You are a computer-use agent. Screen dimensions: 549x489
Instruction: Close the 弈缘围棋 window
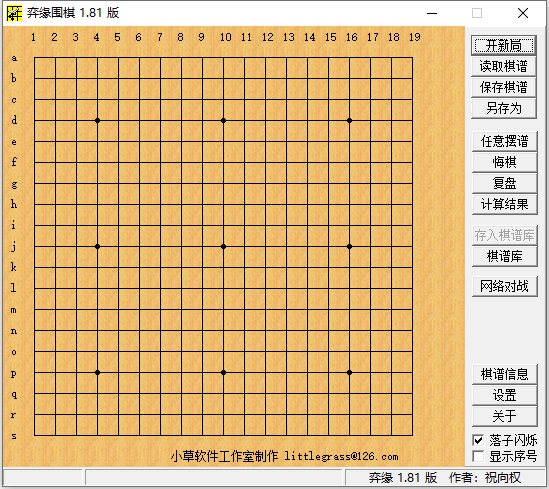point(523,13)
